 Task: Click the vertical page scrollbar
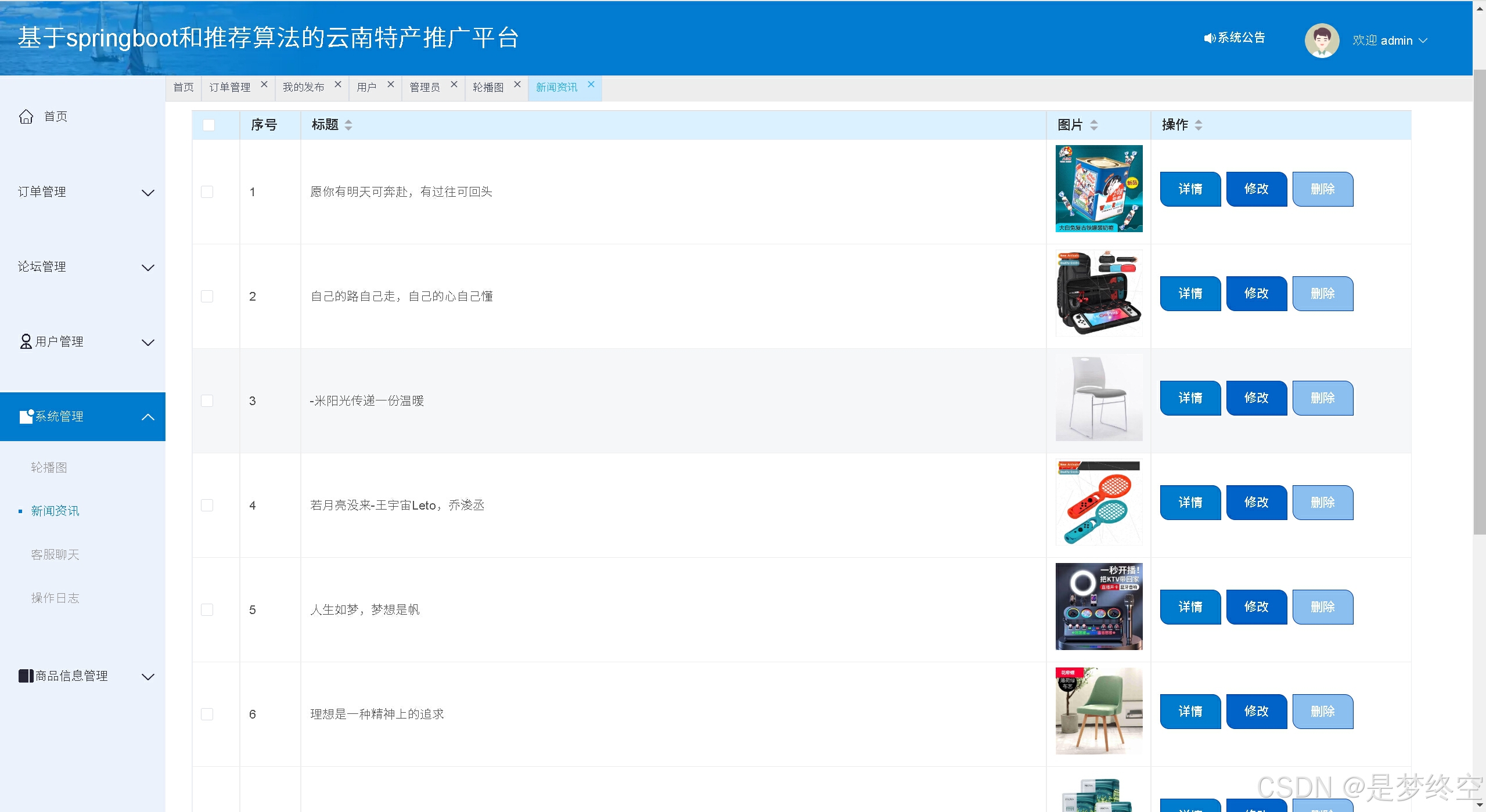[x=1479, y=302]
